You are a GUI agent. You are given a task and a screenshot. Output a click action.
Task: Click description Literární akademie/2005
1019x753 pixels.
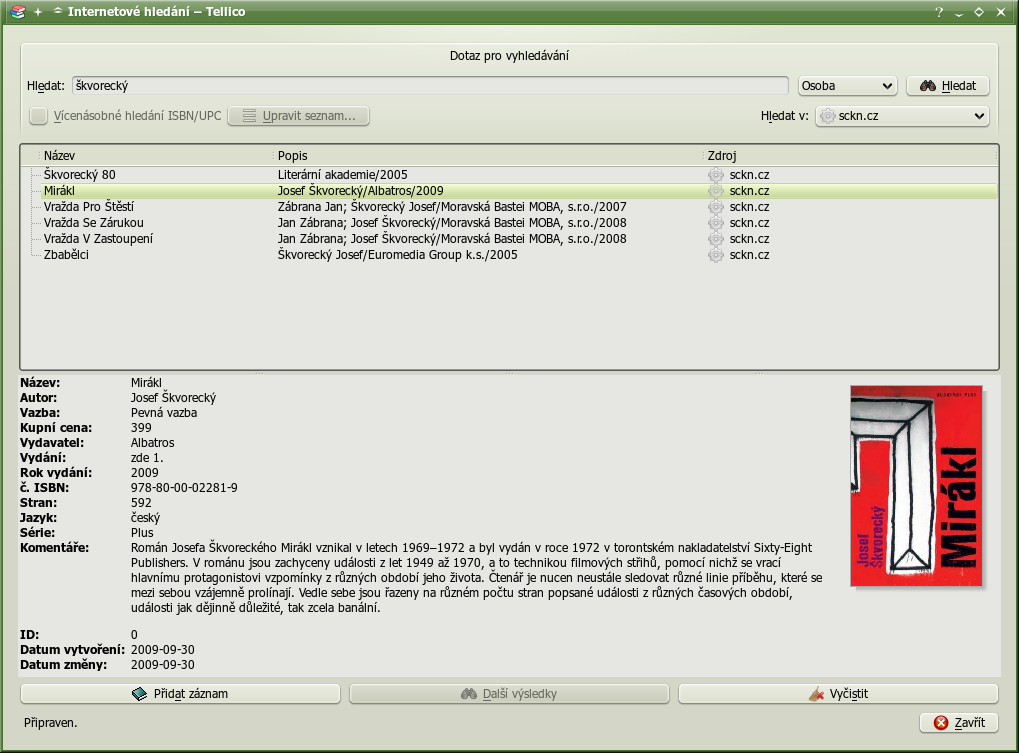coord(342,175)
